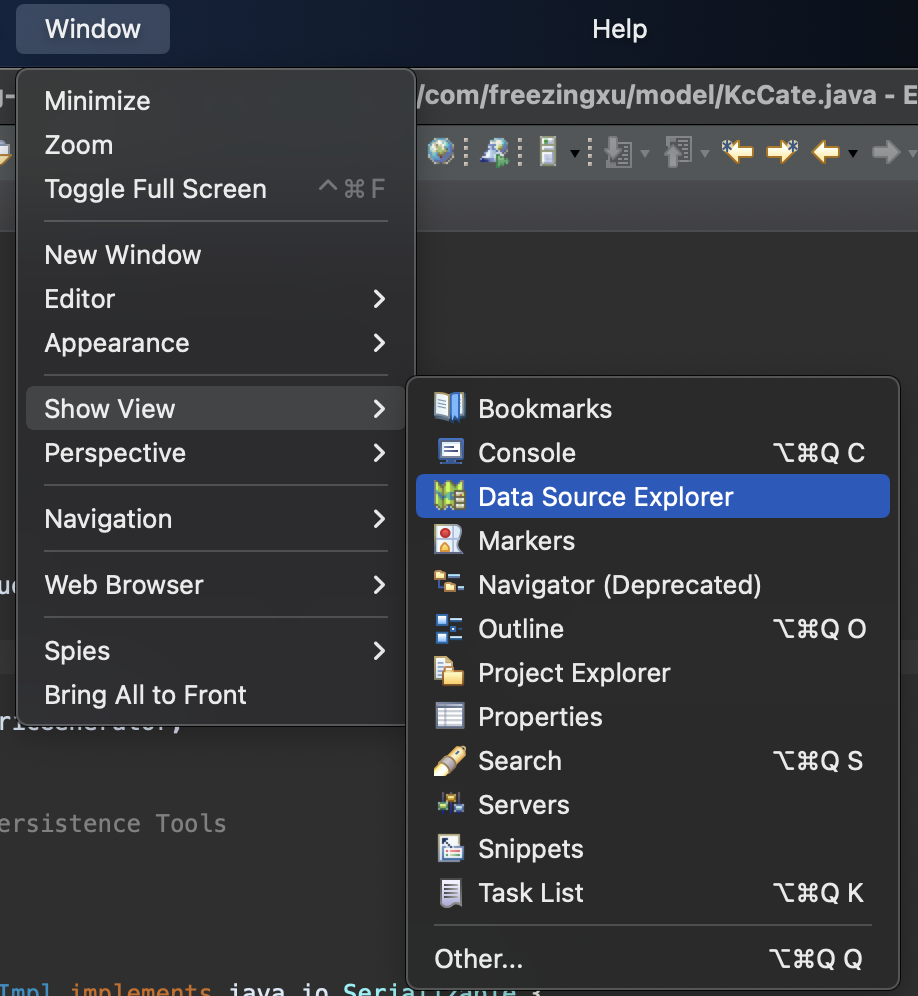Open the Window menu
The image size is (918, 996).
(92, 29)
